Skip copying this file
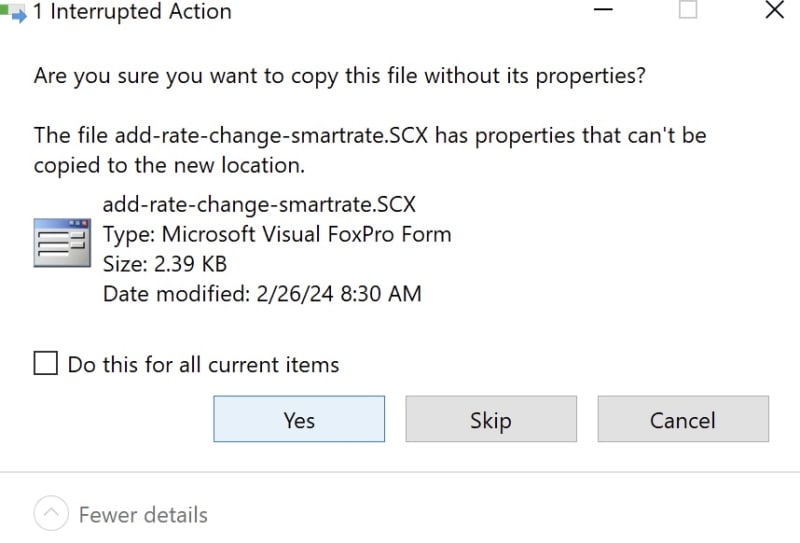 tap(491, 418)
